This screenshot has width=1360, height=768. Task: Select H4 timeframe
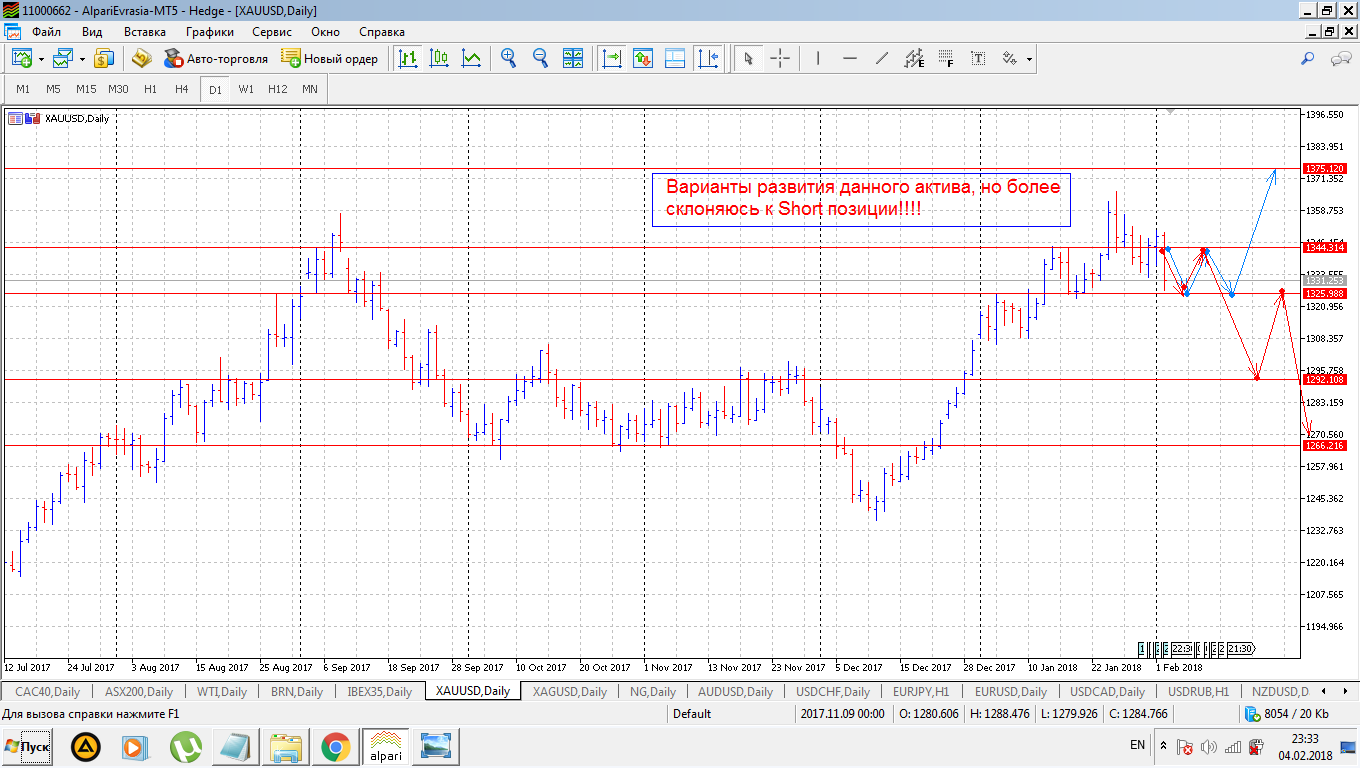[181, 89]
